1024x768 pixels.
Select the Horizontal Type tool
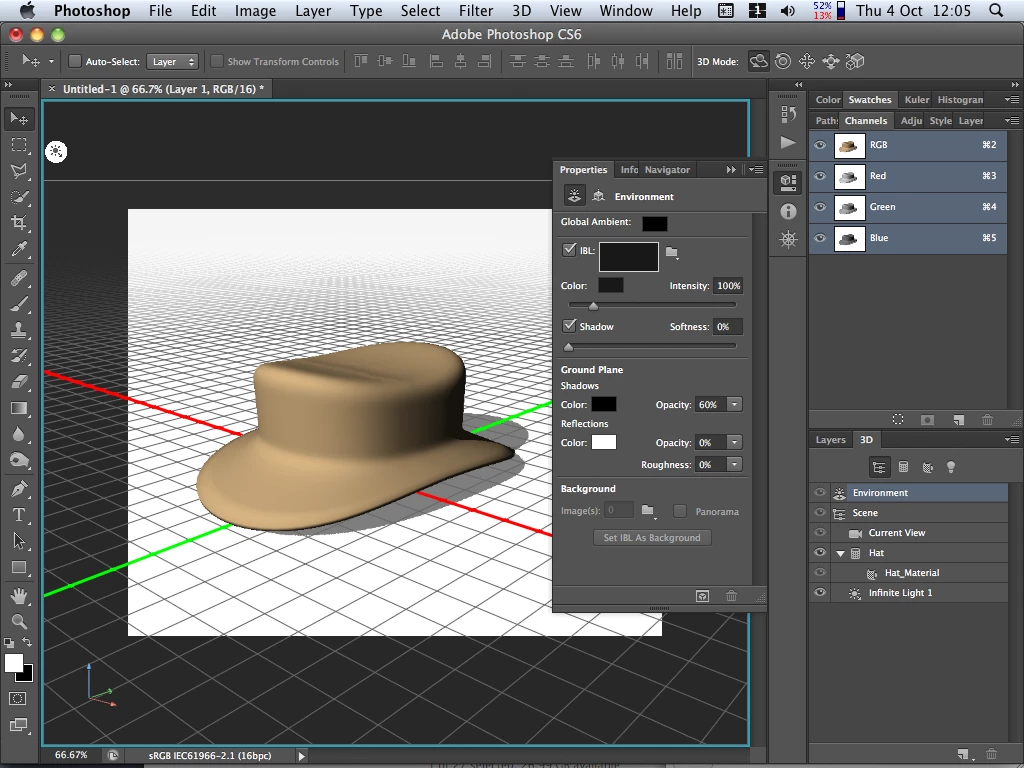[19, 515]
